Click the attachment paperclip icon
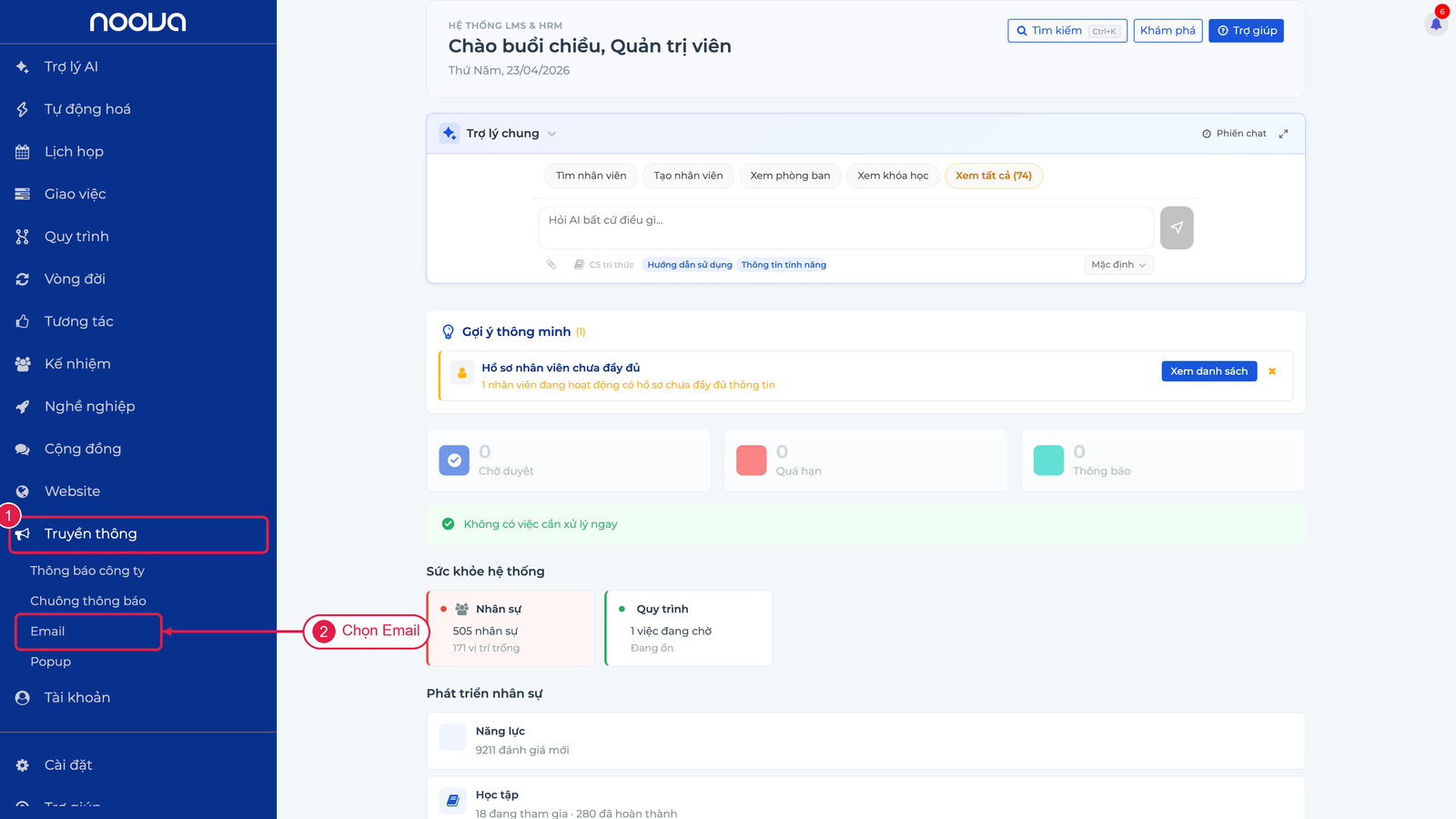This screenshot has height=819, width=1456. pyautogui.click(x=551, y=265)
